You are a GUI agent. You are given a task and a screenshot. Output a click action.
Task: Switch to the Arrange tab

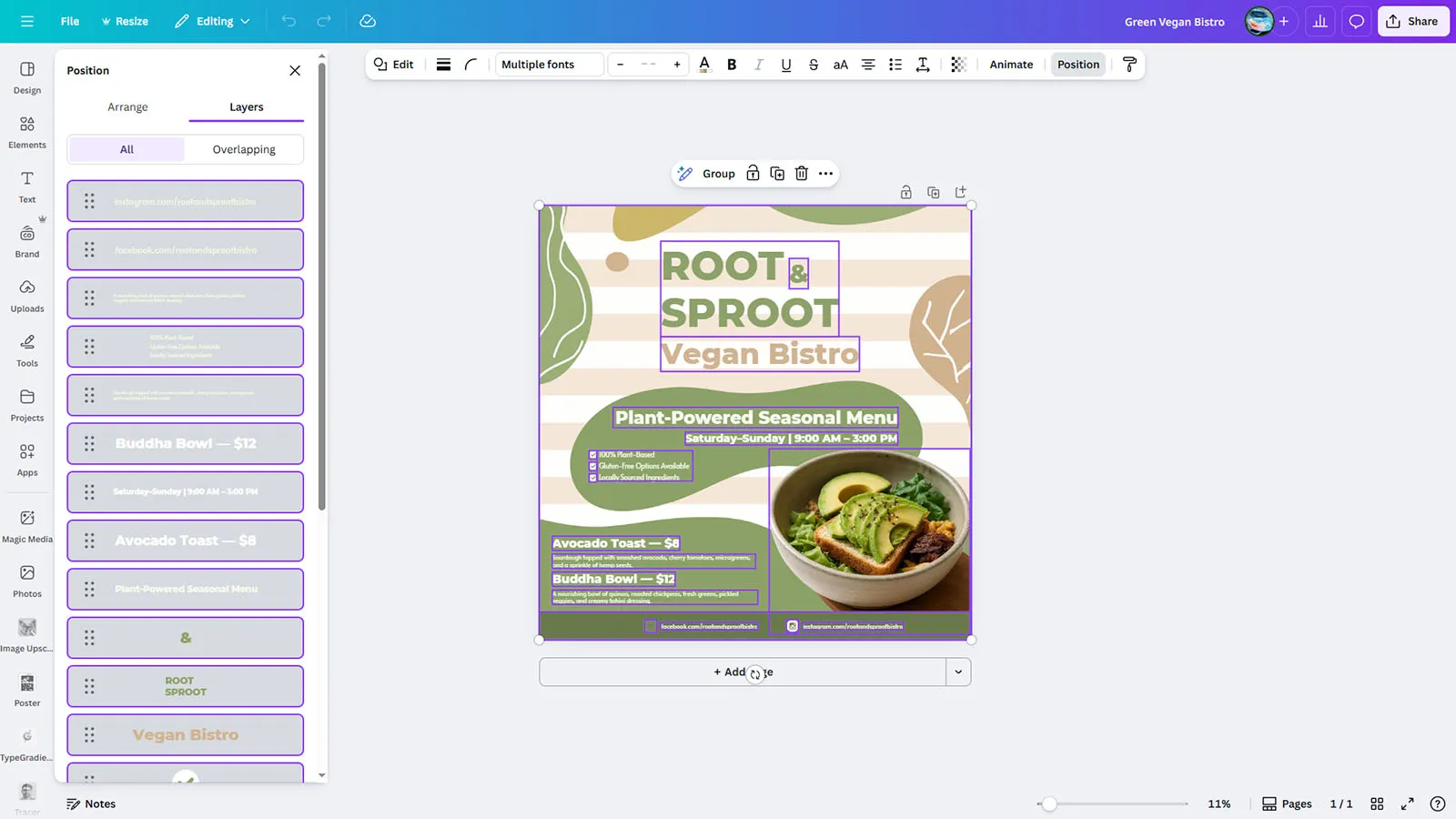(127, 107)
